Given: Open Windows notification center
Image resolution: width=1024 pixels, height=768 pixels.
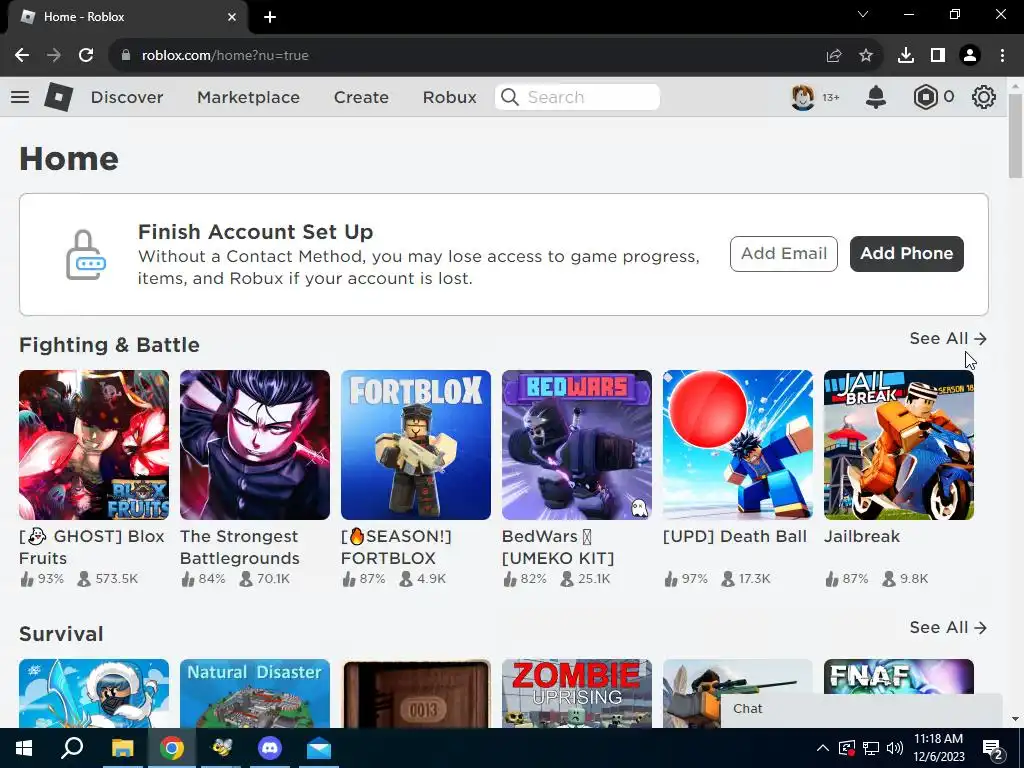Looking at the screenshot, I should click(x=993, y=750).
